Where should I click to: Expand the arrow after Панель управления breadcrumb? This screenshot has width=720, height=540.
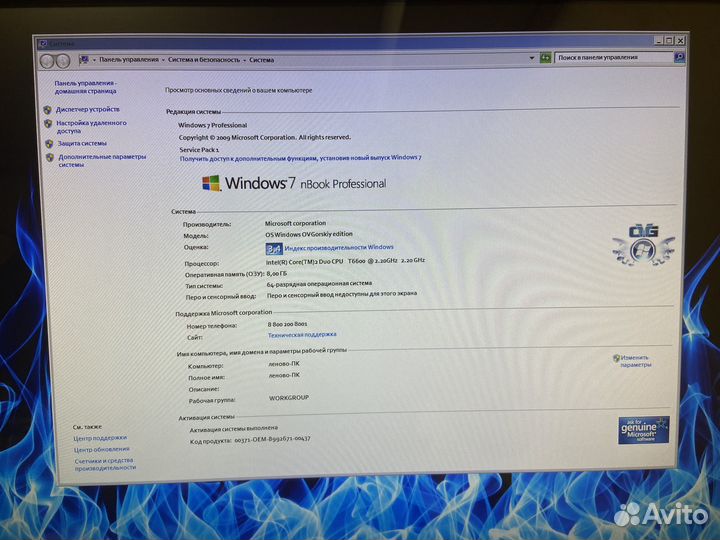(163, 60)
